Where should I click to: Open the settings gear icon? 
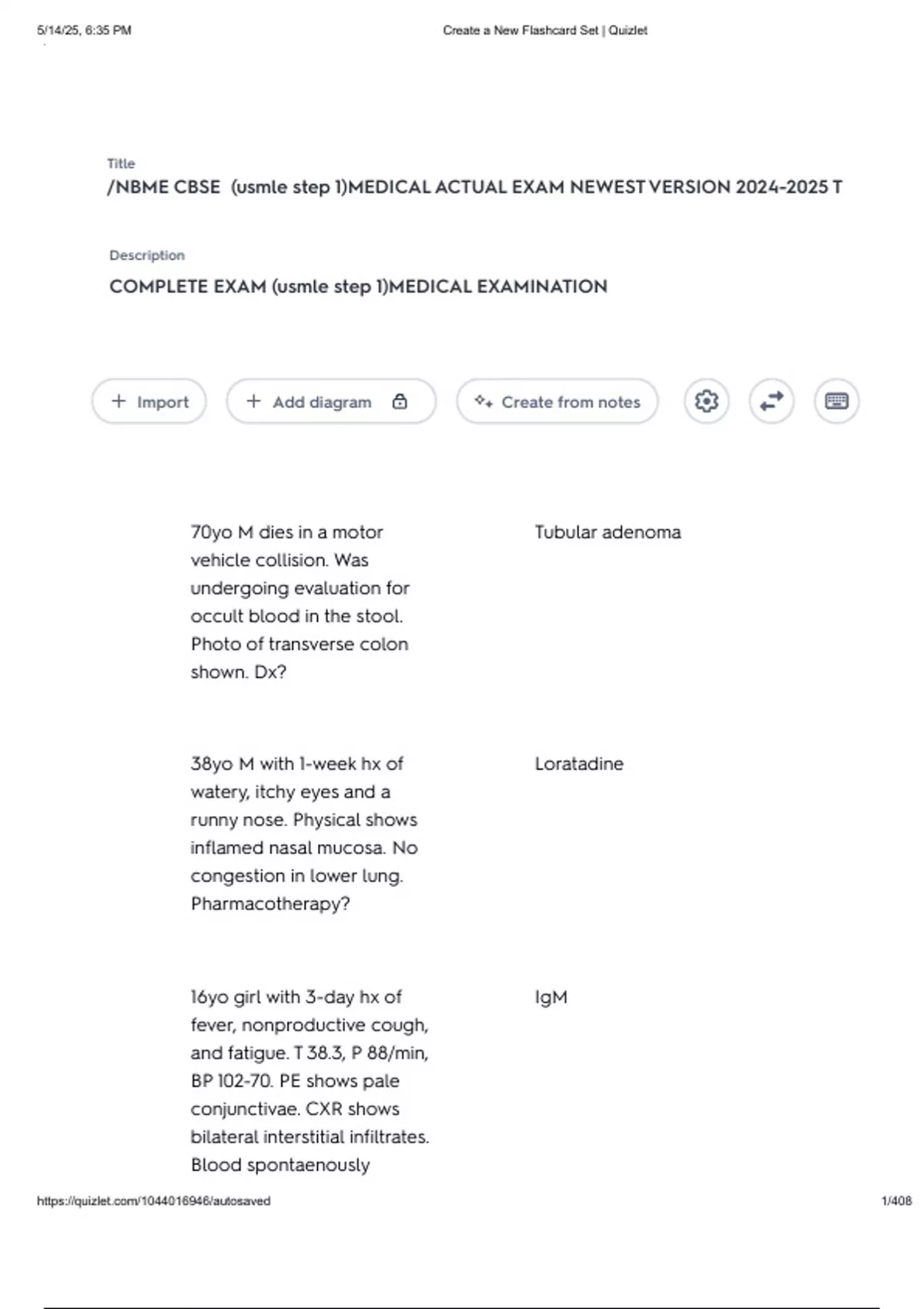706,401
